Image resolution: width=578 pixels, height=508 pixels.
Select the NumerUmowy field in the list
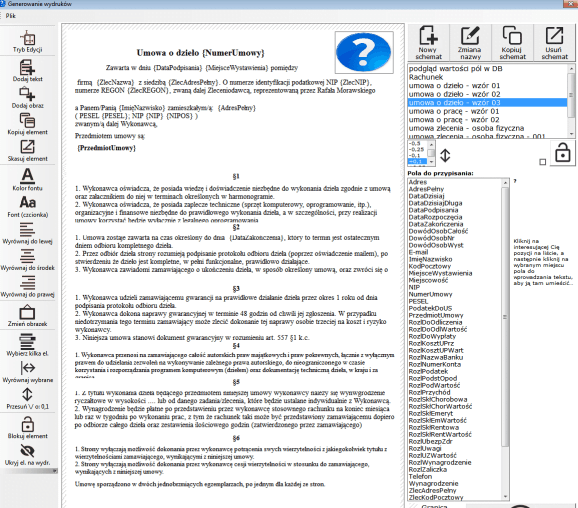[x=430, y=294]
